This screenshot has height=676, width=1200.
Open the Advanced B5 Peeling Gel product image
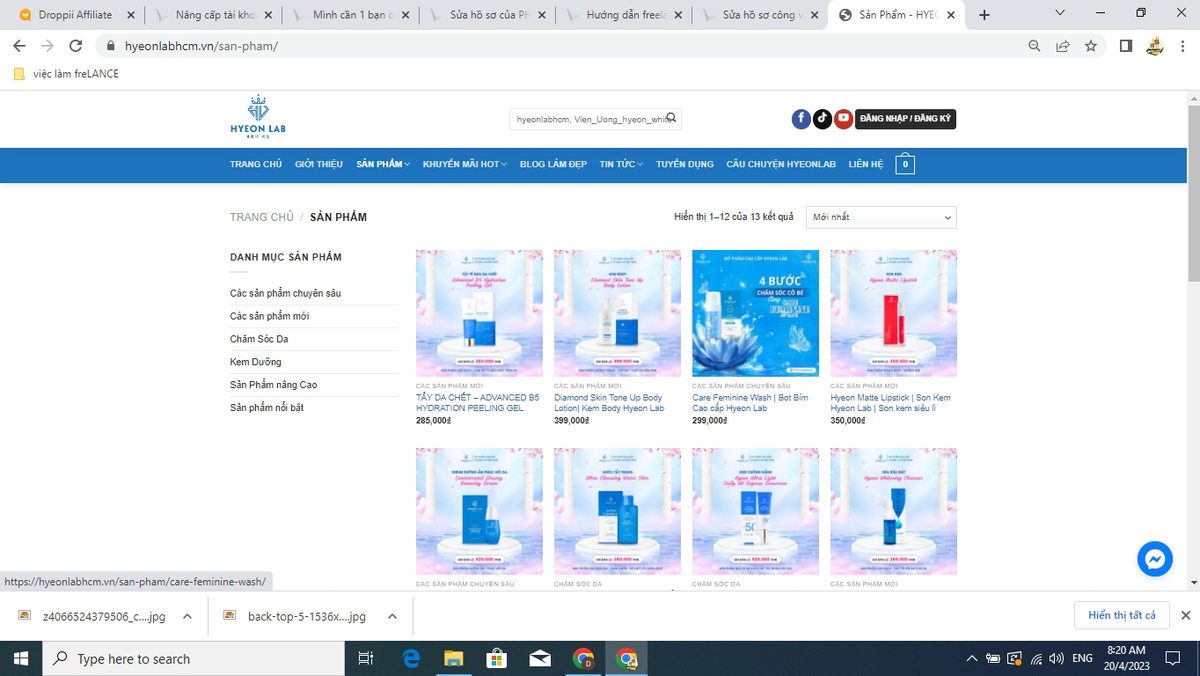coord(479,313)
